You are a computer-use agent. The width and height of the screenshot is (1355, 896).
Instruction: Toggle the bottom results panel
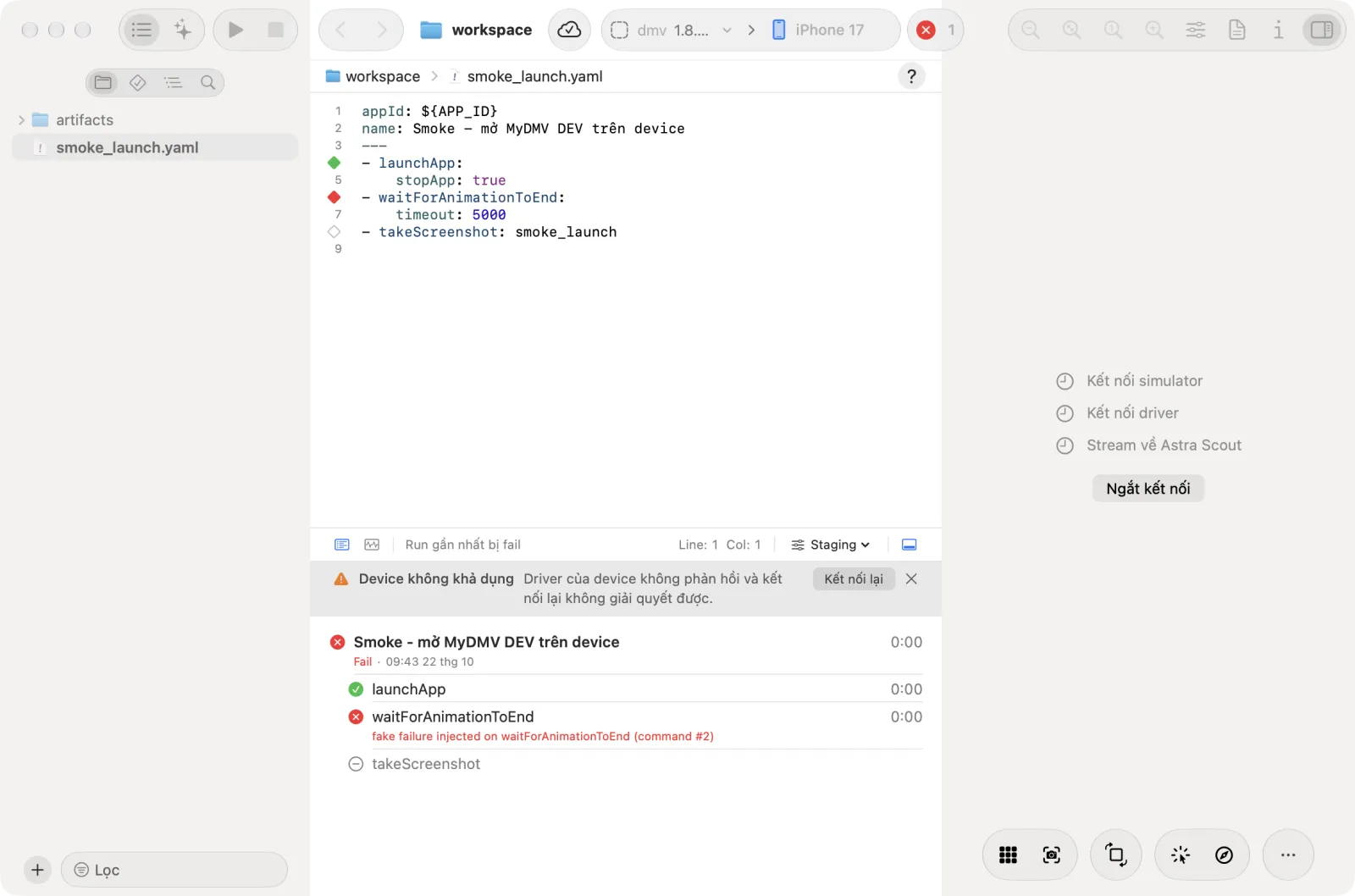pyautogui.click(x=909, y=545)
